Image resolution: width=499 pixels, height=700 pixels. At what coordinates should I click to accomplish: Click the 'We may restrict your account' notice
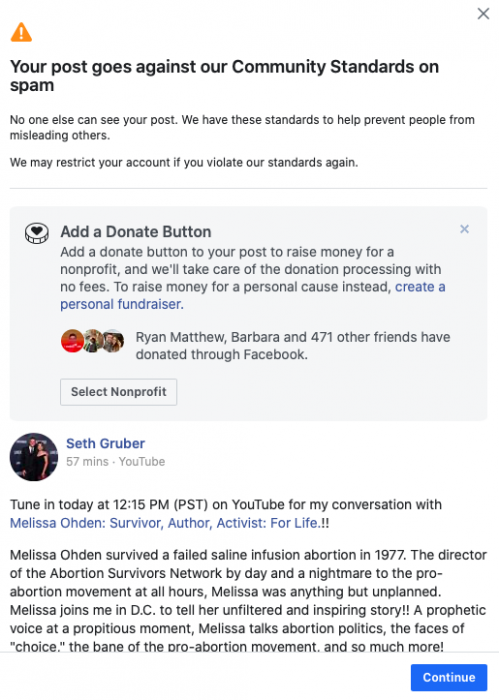pos(184,162)
